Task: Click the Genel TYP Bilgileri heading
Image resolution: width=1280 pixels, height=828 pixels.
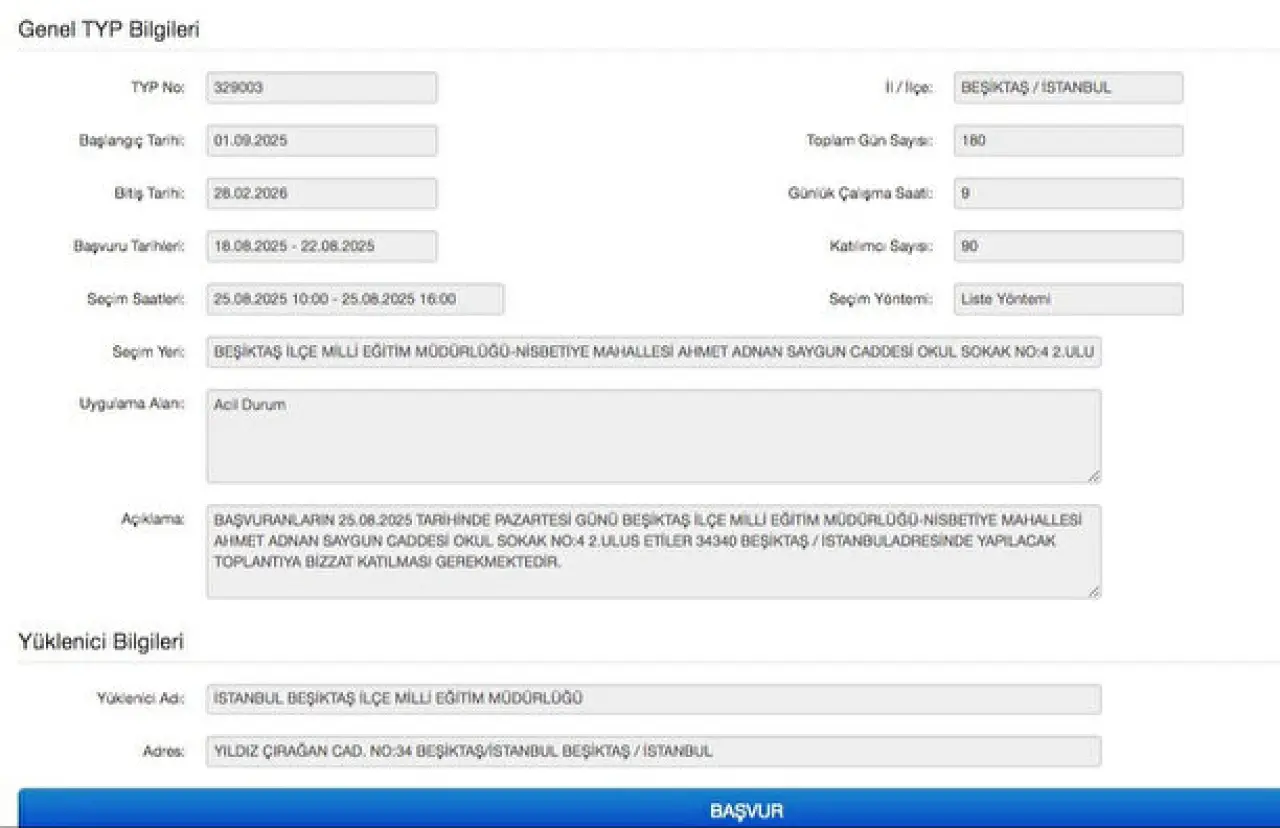Action: pos(109,30)
